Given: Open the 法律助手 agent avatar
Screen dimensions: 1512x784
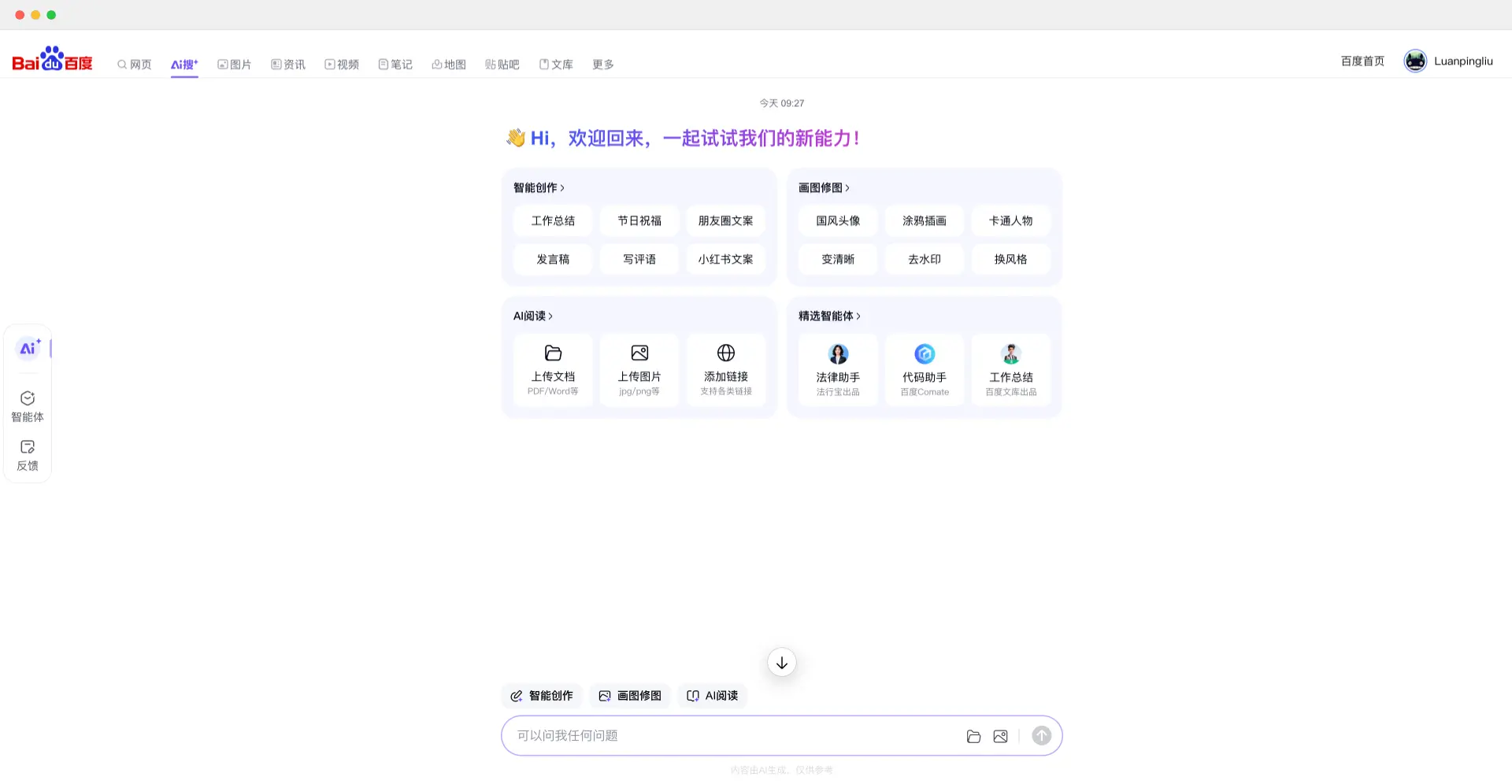Looking at the screenshot, I should pyautogui.click(x=837, y=353).
